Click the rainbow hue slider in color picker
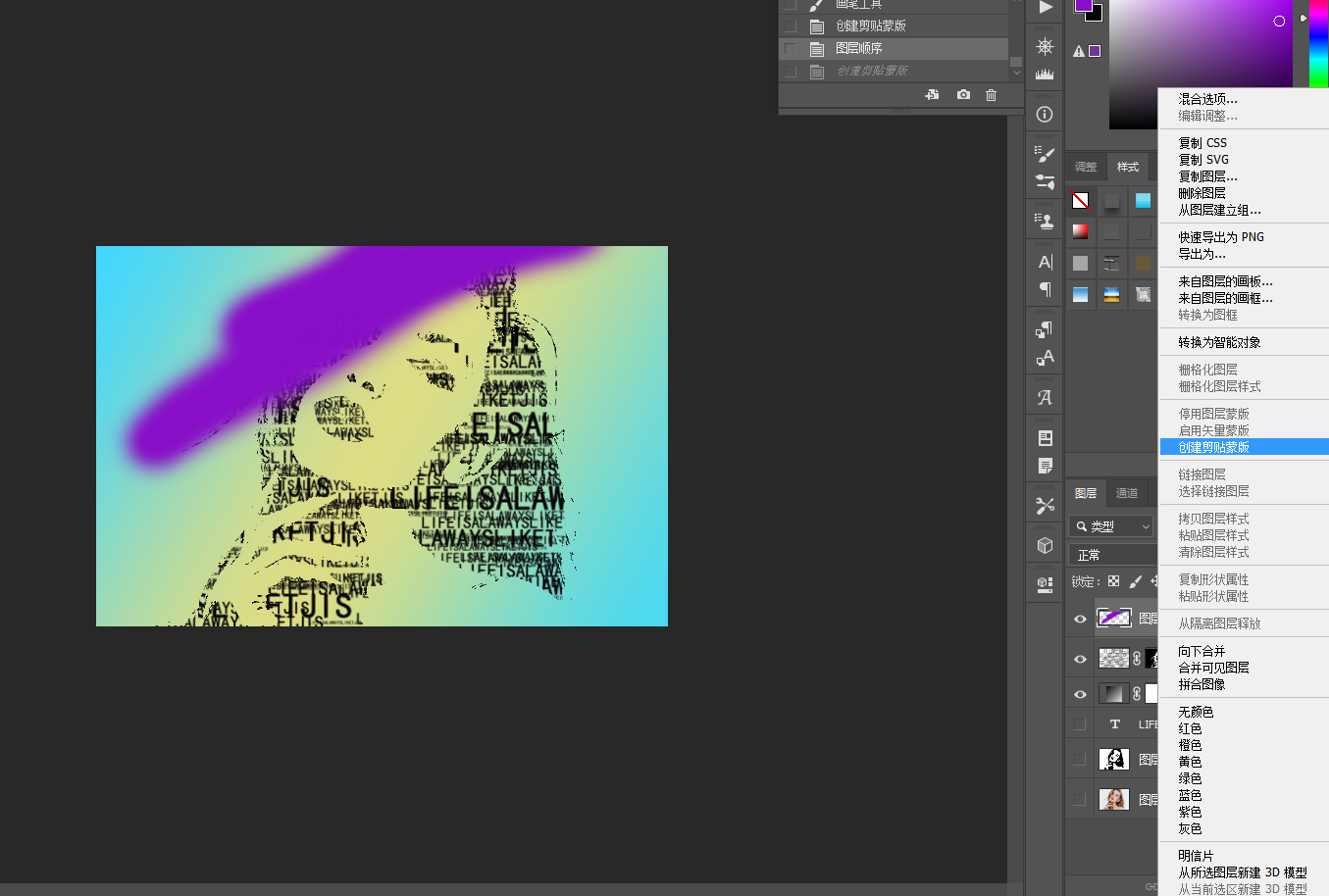 pyautogui.click(x=1317, y=44)
